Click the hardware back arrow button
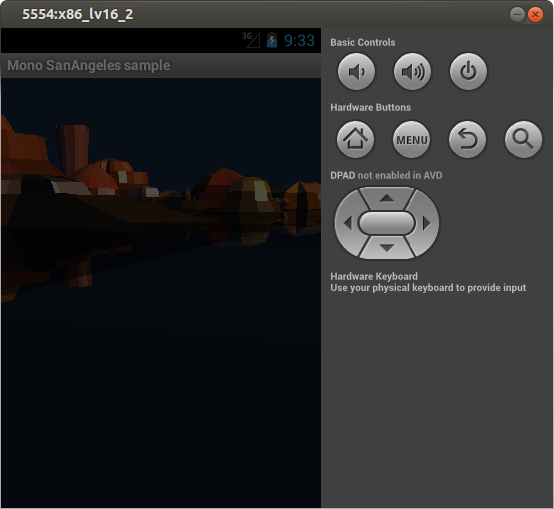554x509 pixels. click(x=467, y=139)
